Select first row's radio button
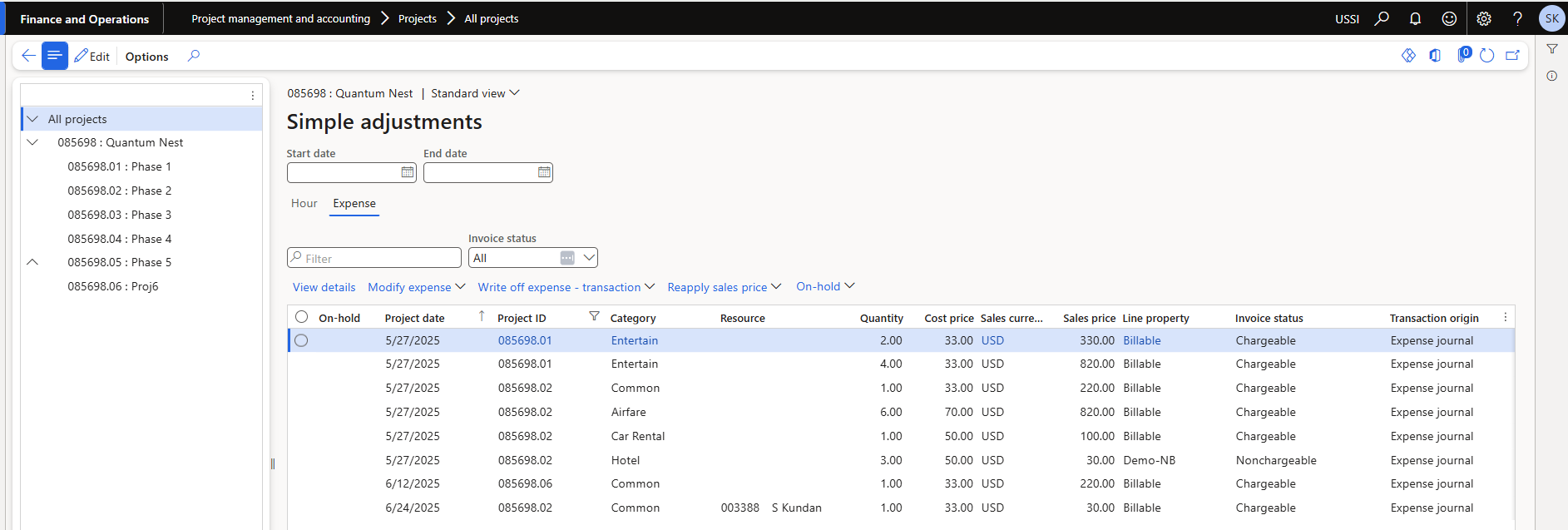This screenshot has height=530, width=1568. coord(301,340)
